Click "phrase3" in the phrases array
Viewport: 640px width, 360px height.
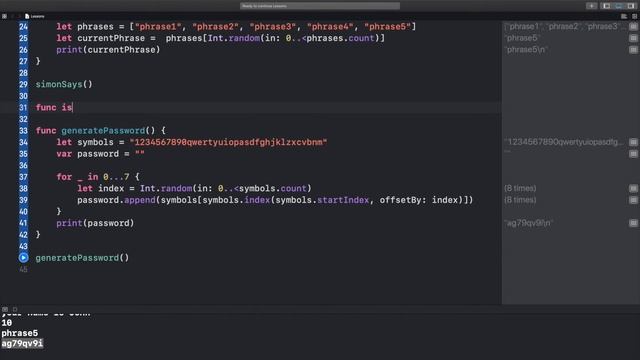(x=273, y=27)
